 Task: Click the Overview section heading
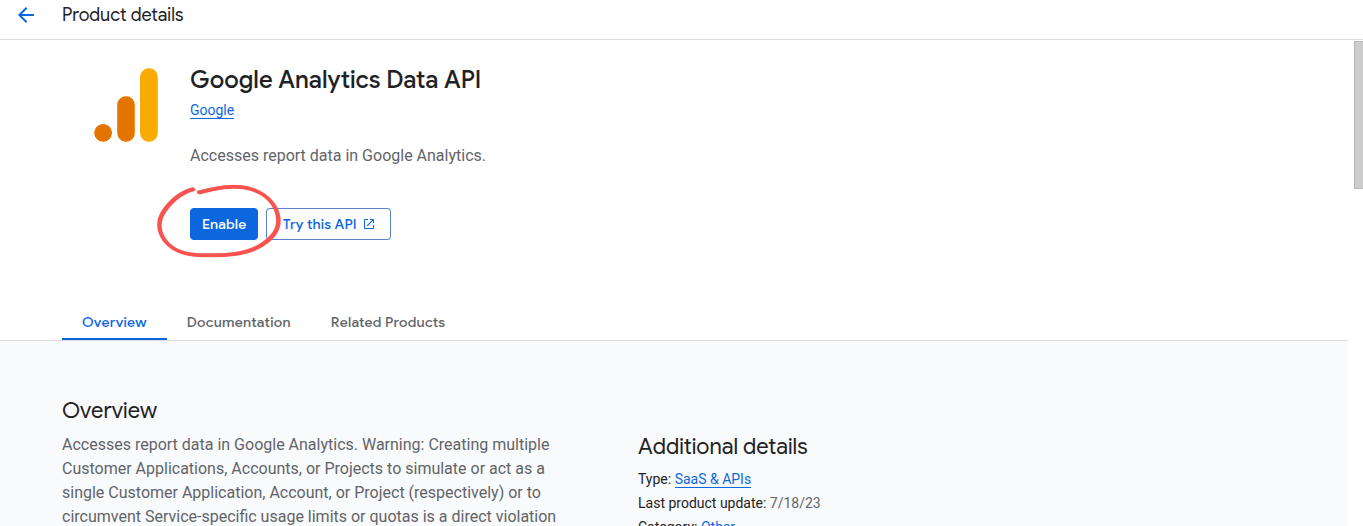click(110, 410)
